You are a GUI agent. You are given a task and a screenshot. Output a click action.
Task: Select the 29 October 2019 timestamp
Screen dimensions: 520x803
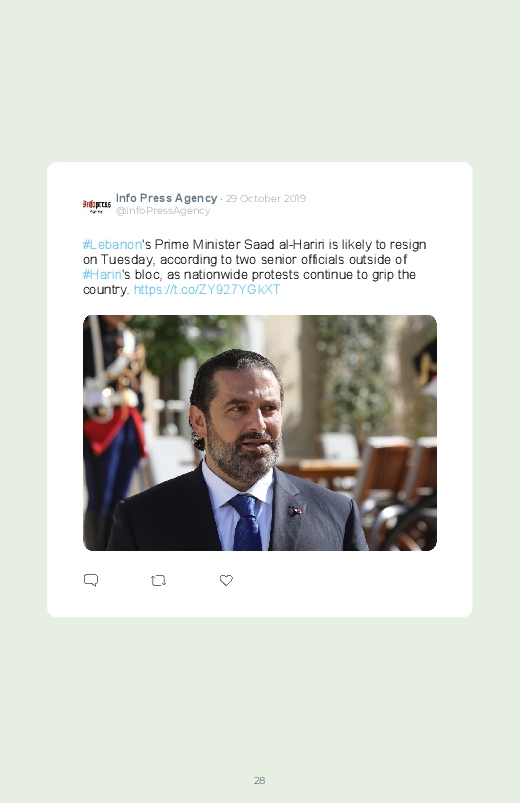(x=266, y=198)
